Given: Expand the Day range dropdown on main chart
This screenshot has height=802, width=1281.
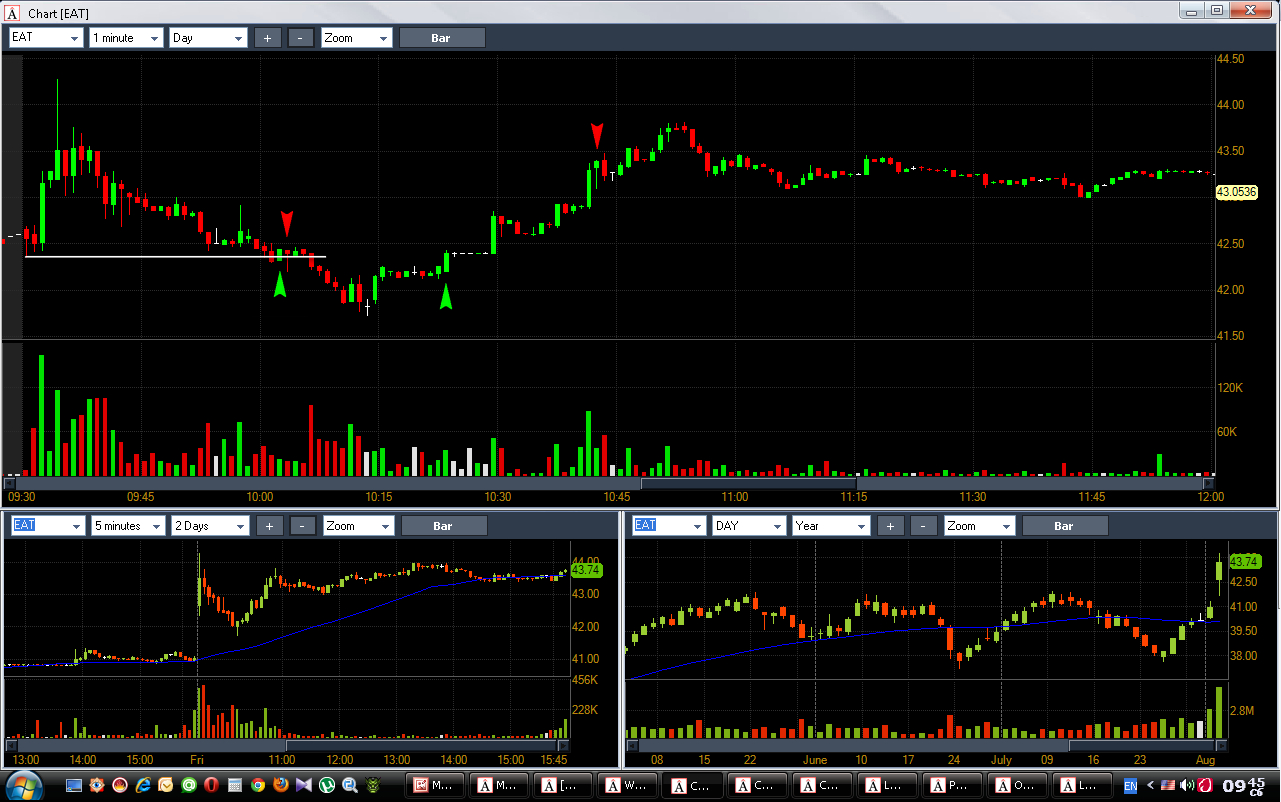Looking at the screenshot, I should click(x=208, y=38).
